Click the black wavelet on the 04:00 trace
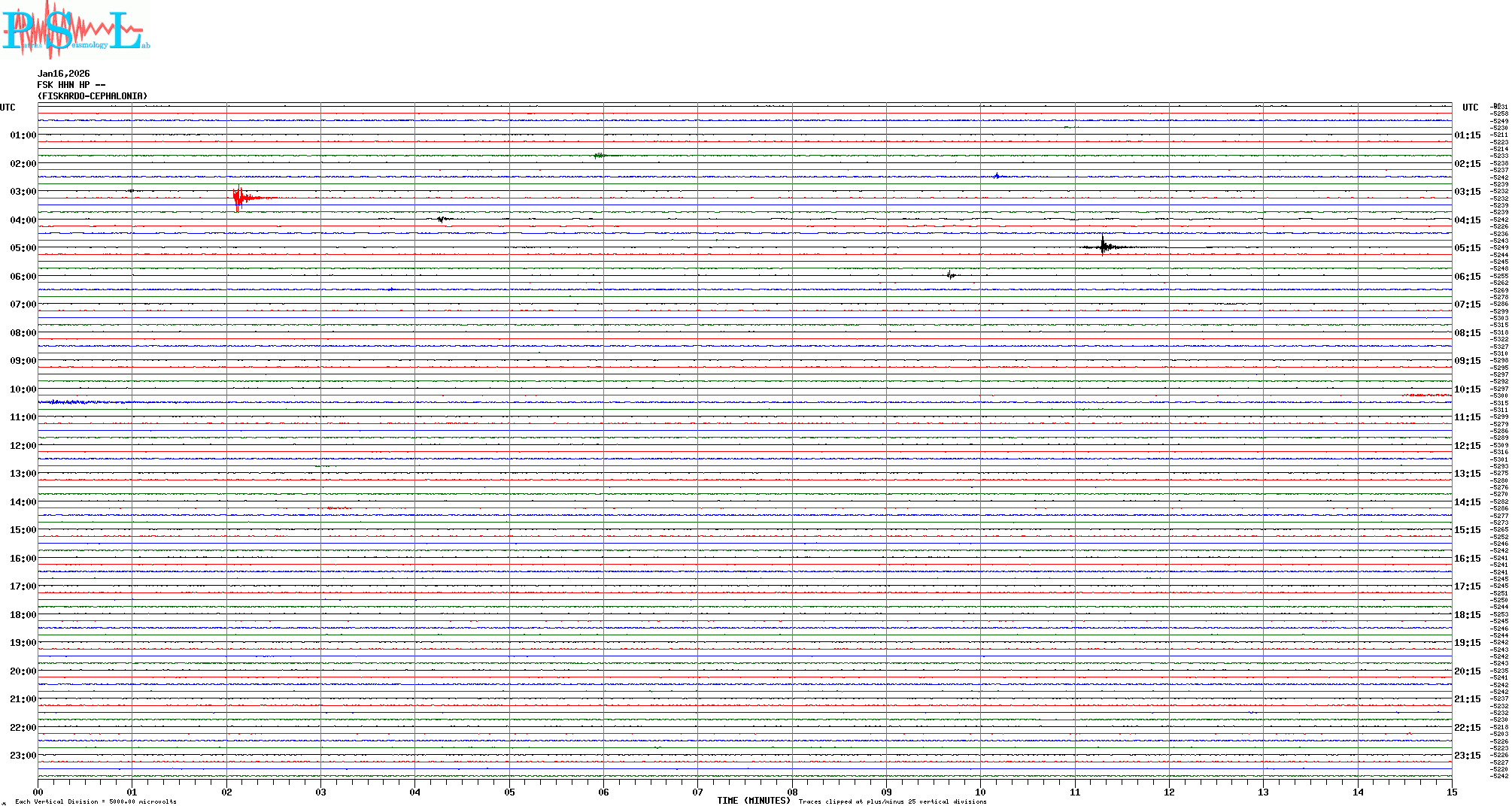 [x=442, y=219]
